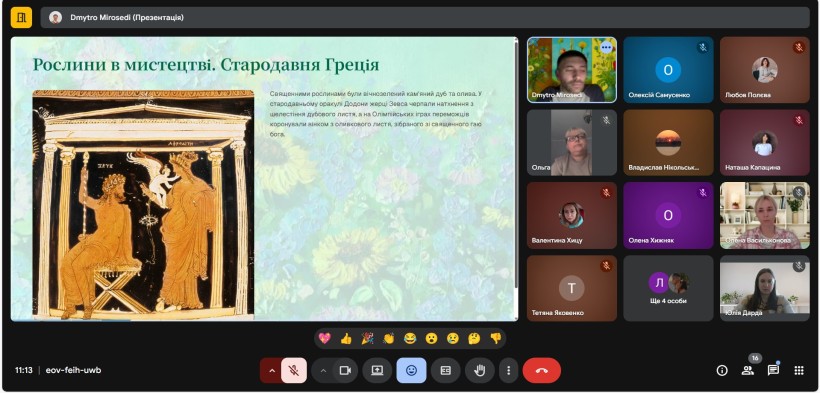Viewport: 820px width, 393px height.
Task: Expand video settings chevron
Action: [323, 370]
